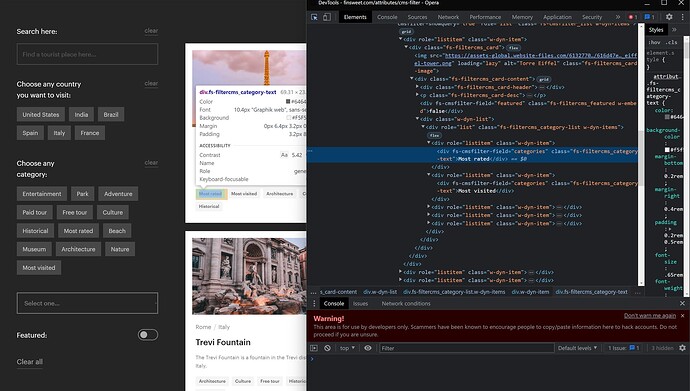This screenshot has width=690, height=391.
Task: Activate the inspect element picker icon
Action: click(314, 17)
